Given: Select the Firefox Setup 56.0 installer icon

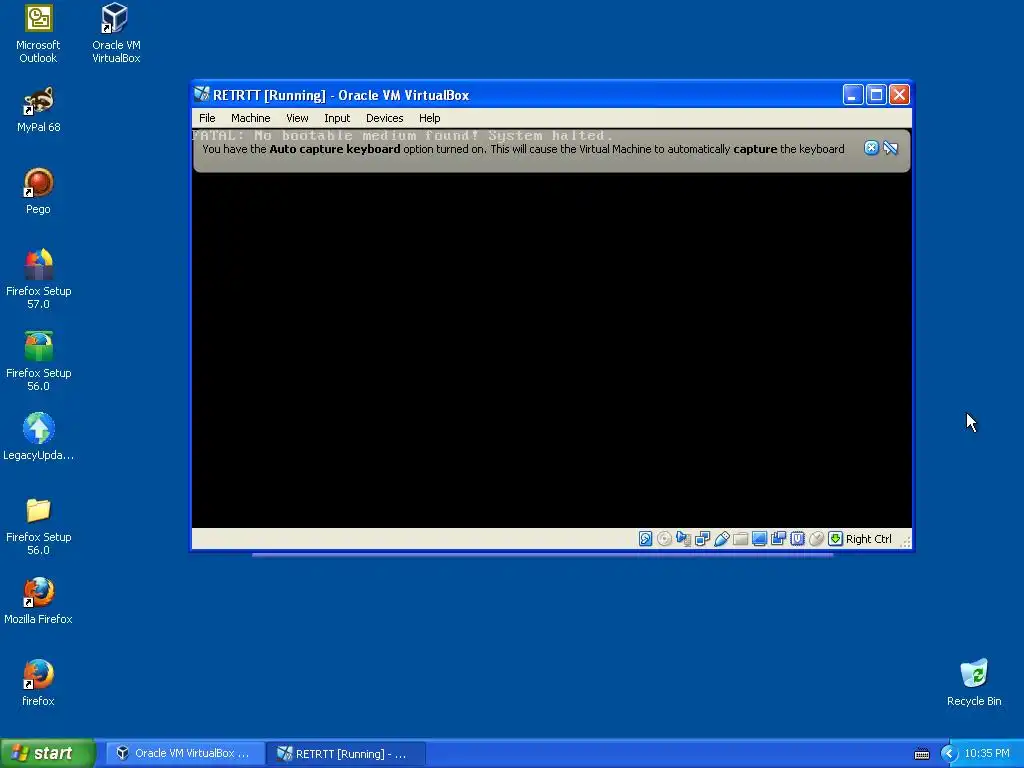Looking at the screenshot, I should click(39, 362).
